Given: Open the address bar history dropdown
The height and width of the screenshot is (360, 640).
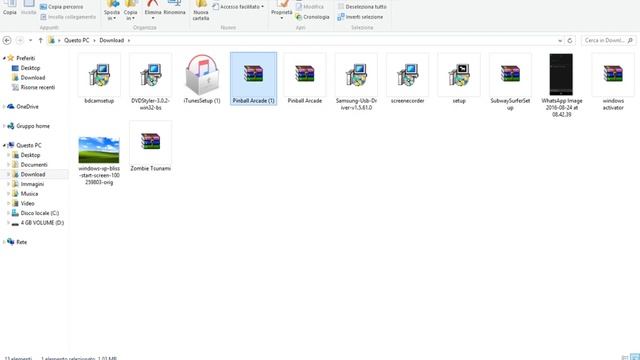Looking at the screenshot, I should [560, 40].
